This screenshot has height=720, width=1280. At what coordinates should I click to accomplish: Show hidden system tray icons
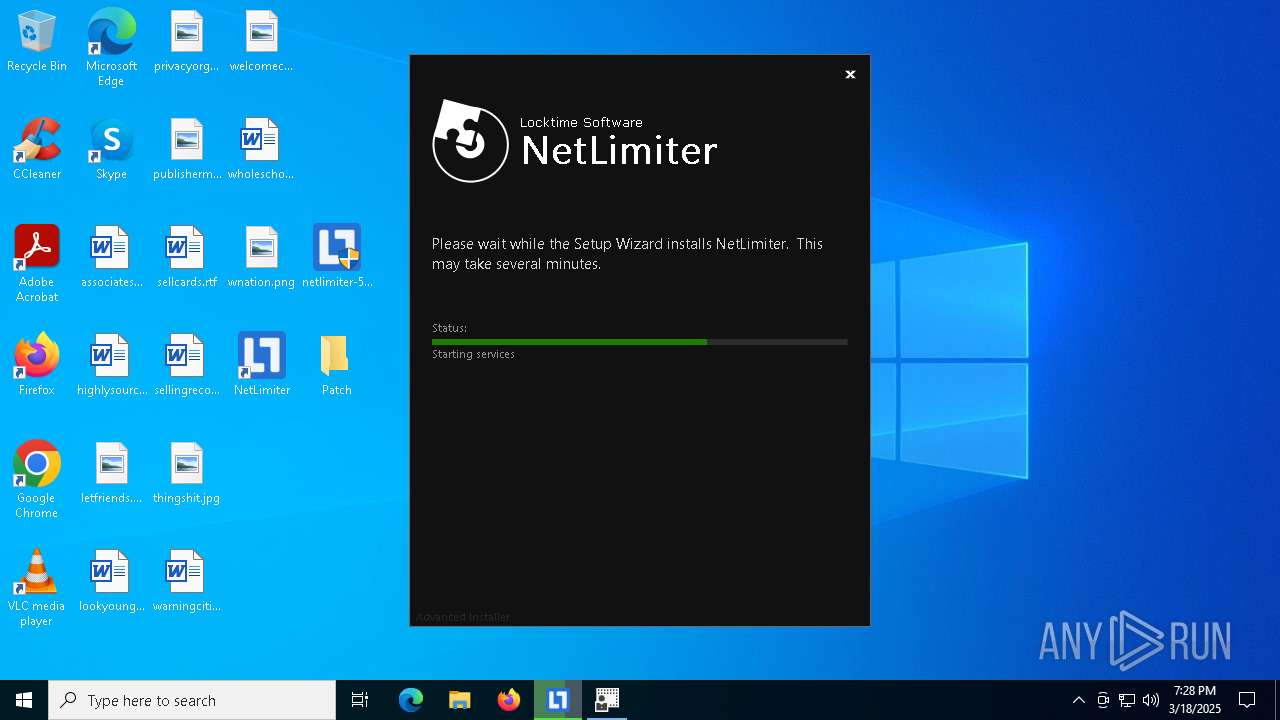[x=1078, y=700]
